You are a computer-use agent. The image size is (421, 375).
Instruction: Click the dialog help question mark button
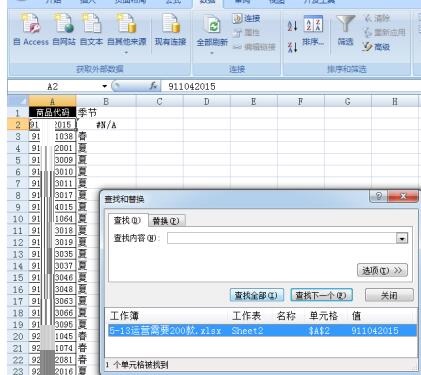(x=379, y=196)
